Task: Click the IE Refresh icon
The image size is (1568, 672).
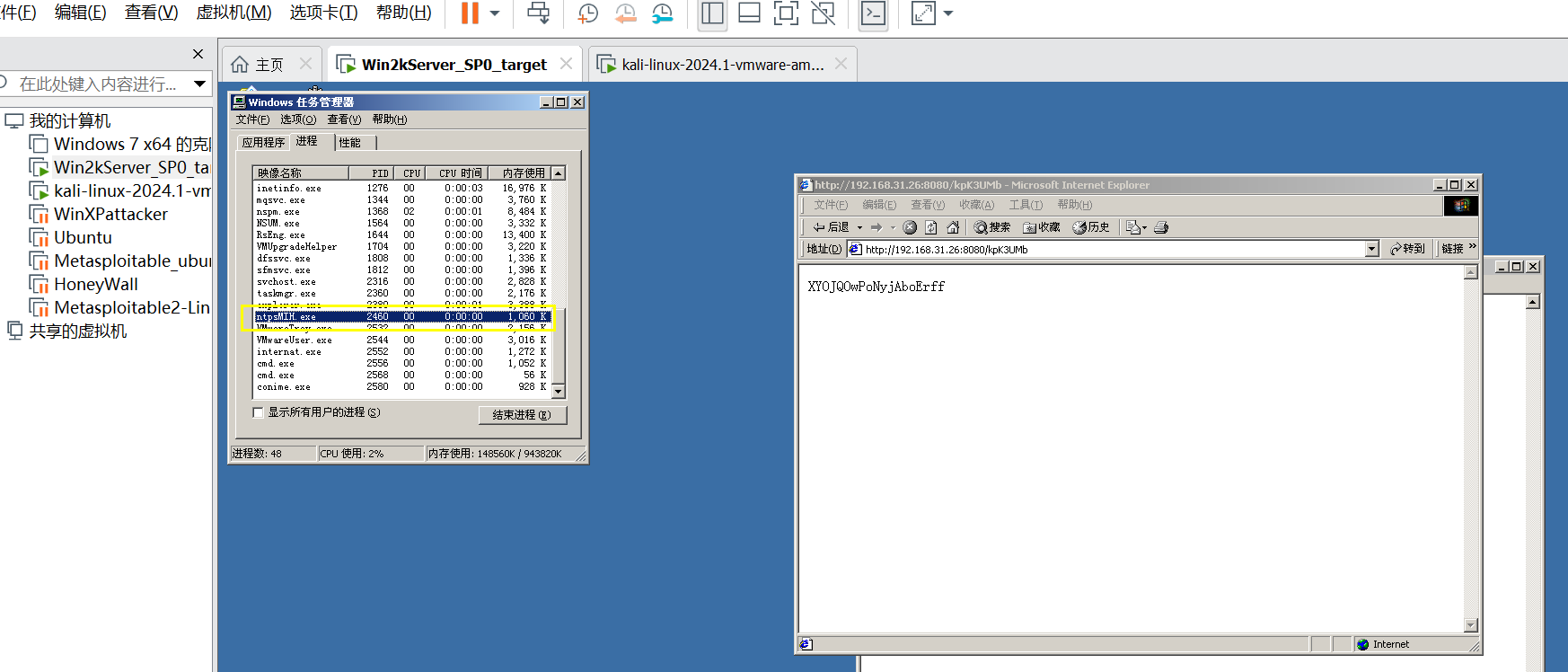Action: pyautogui.click(x=931, y=227)
